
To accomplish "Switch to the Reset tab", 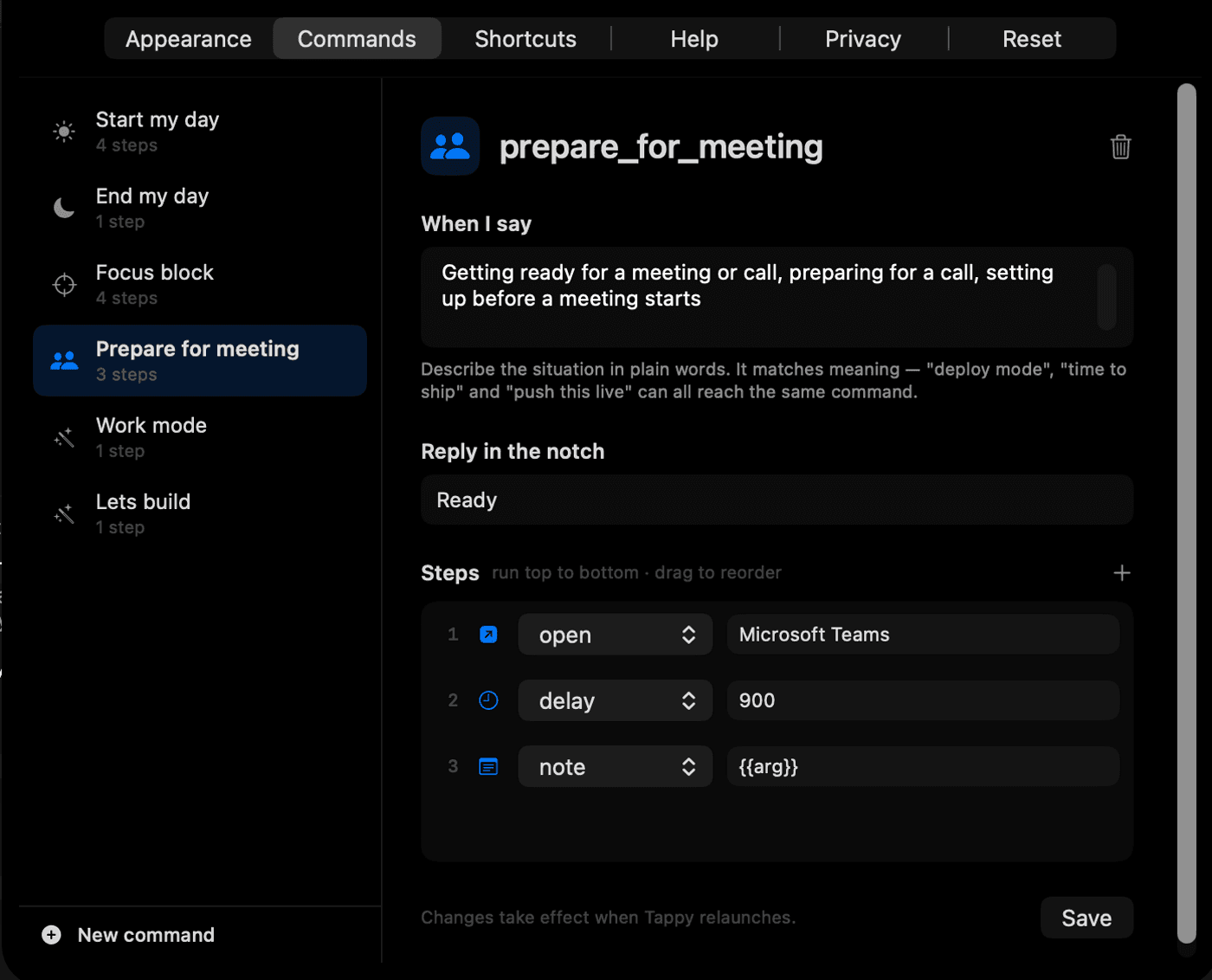I will [x=1032, y=39].
